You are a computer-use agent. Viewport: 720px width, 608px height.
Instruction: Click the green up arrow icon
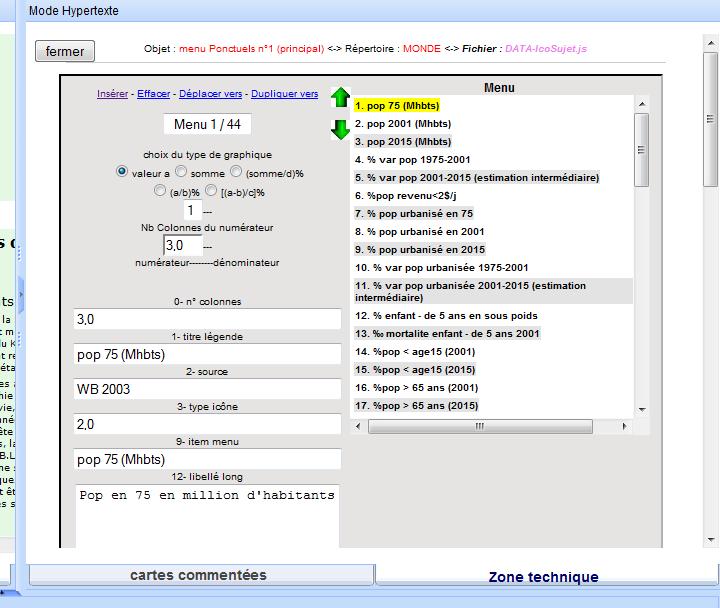click(x=340, y=97)
